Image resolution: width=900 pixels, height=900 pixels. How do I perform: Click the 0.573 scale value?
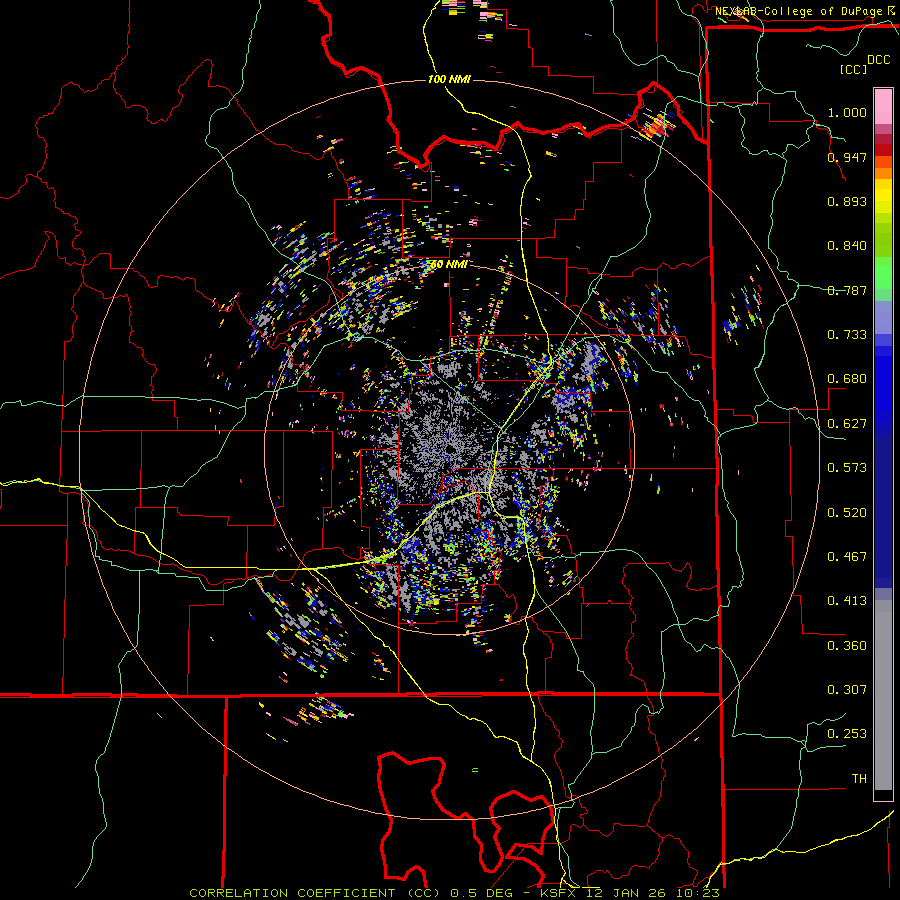click(x=847, y=468)
